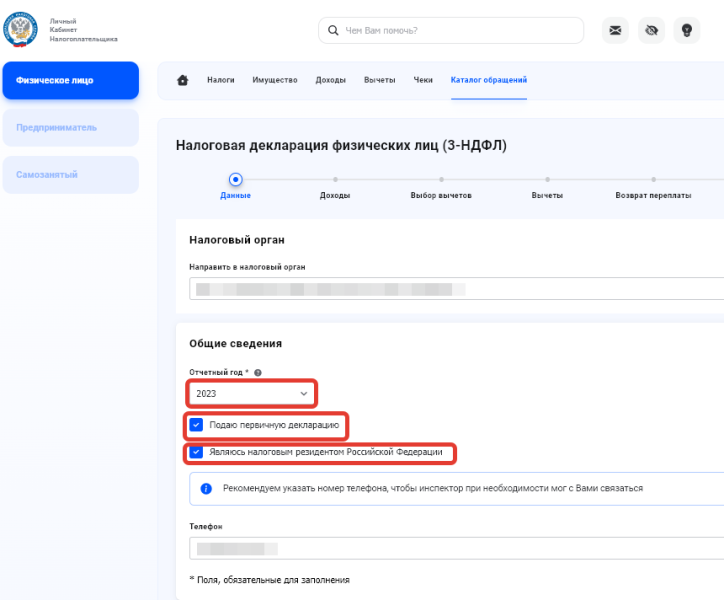The image size is (724, 600).
Task: Select the Физическое лицо profile button
Action: click(x=71, y=80)
